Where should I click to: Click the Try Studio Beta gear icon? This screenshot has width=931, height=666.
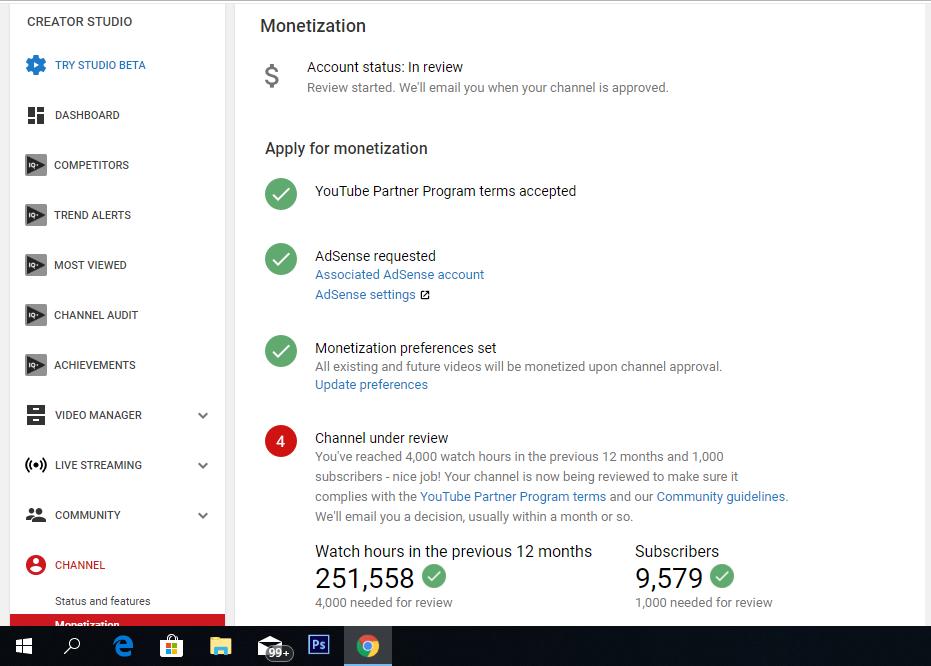pos(36,65)
